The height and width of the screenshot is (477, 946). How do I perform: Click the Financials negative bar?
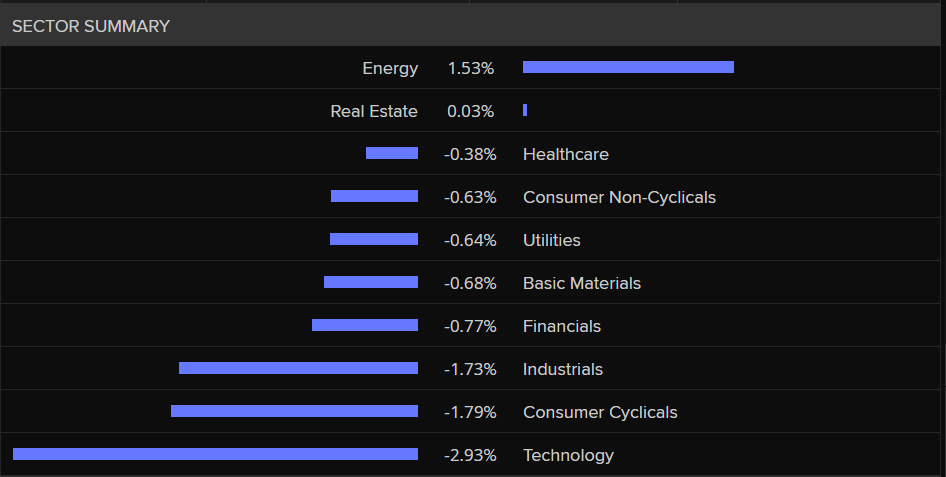pos(364,325)
